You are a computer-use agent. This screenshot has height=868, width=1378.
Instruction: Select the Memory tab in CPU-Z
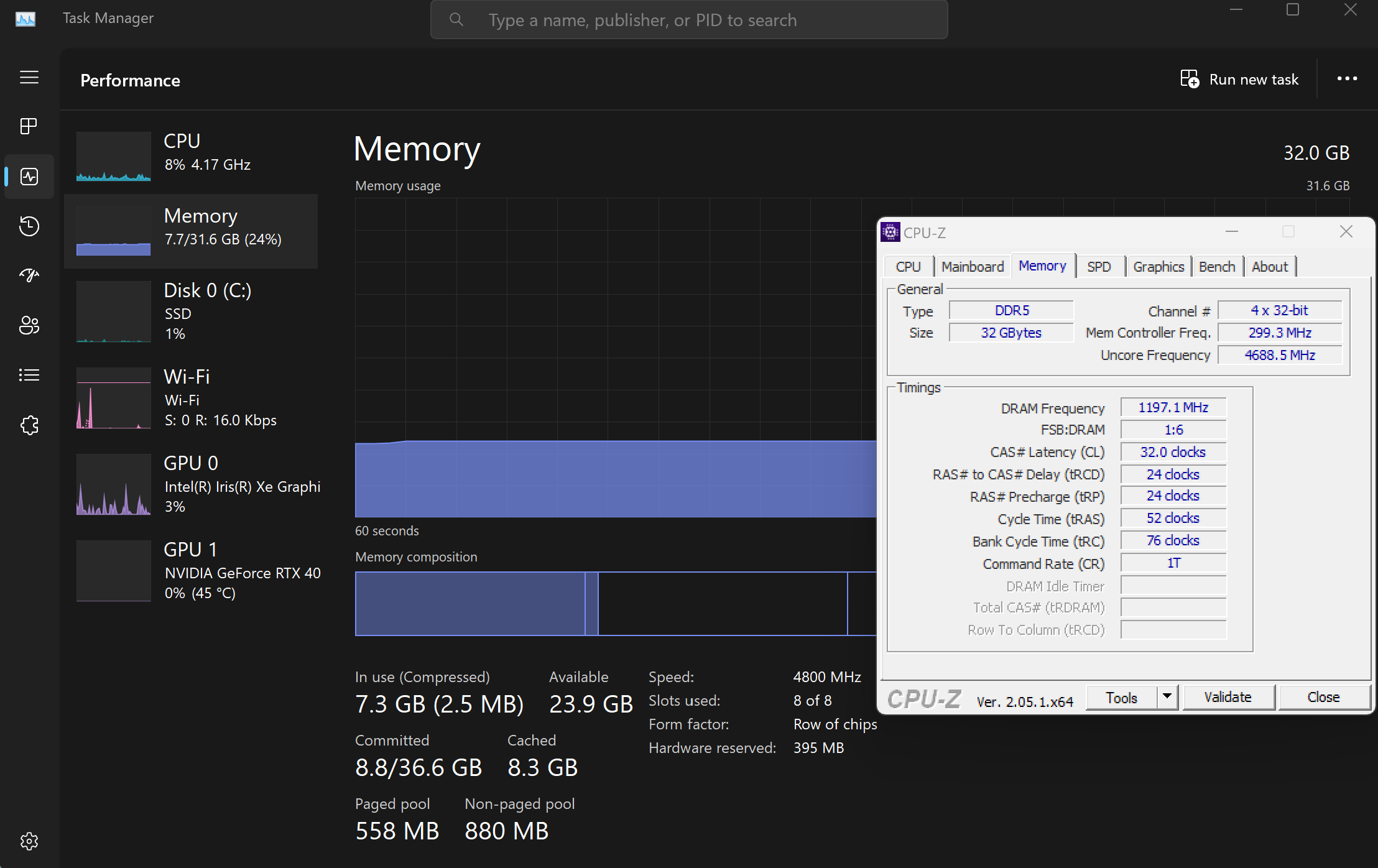point(1043,265)
